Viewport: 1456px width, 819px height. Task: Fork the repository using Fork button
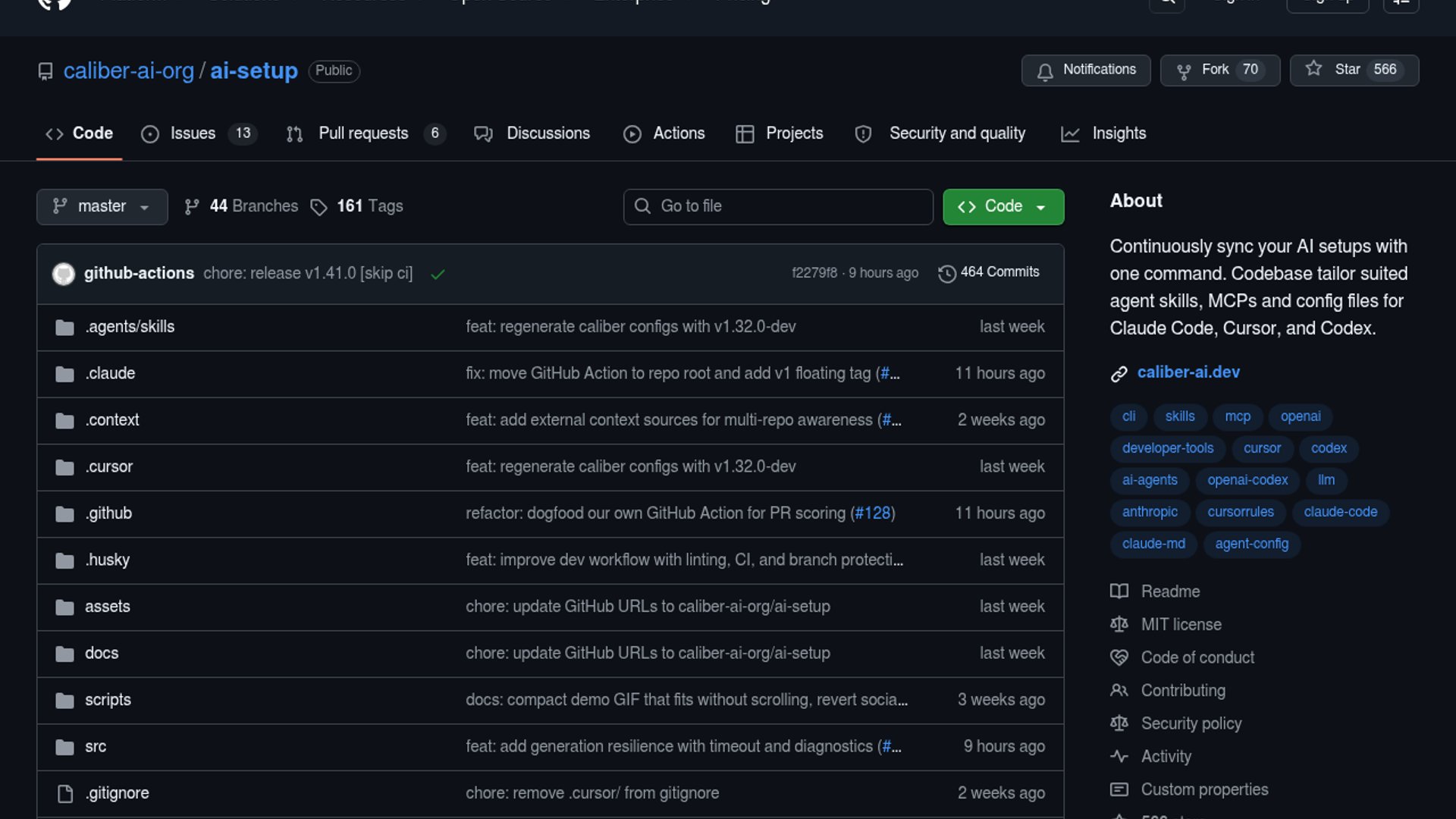tap(1219, 70)
